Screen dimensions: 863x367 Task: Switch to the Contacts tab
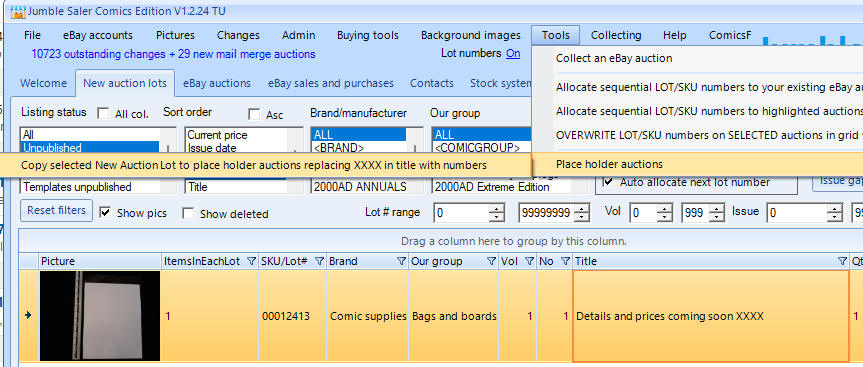(x=432, y=84)
